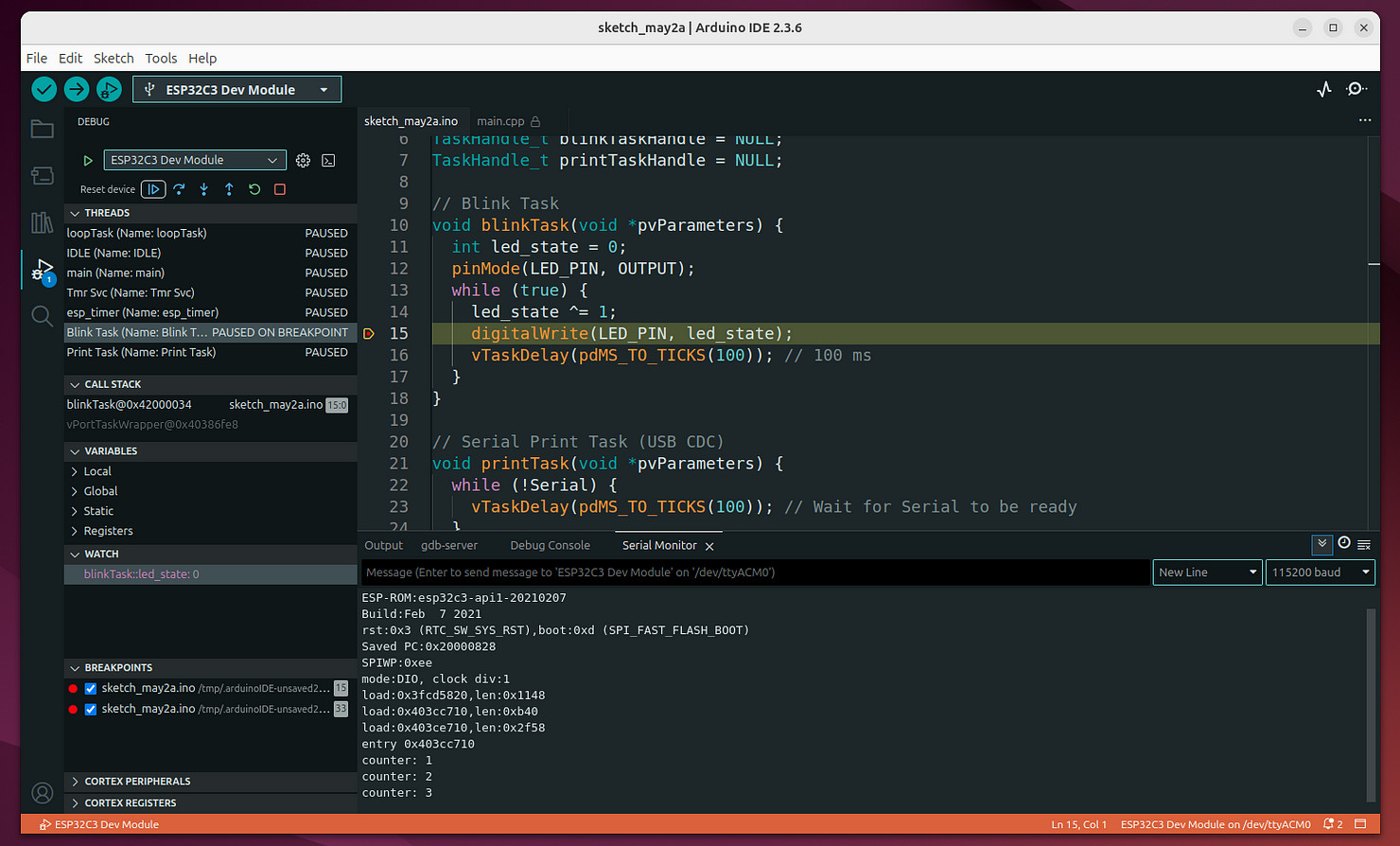The height and width of the screenshot is (846, 1400).
Task: Select the loopTask thread row
Action: point(210,233)
